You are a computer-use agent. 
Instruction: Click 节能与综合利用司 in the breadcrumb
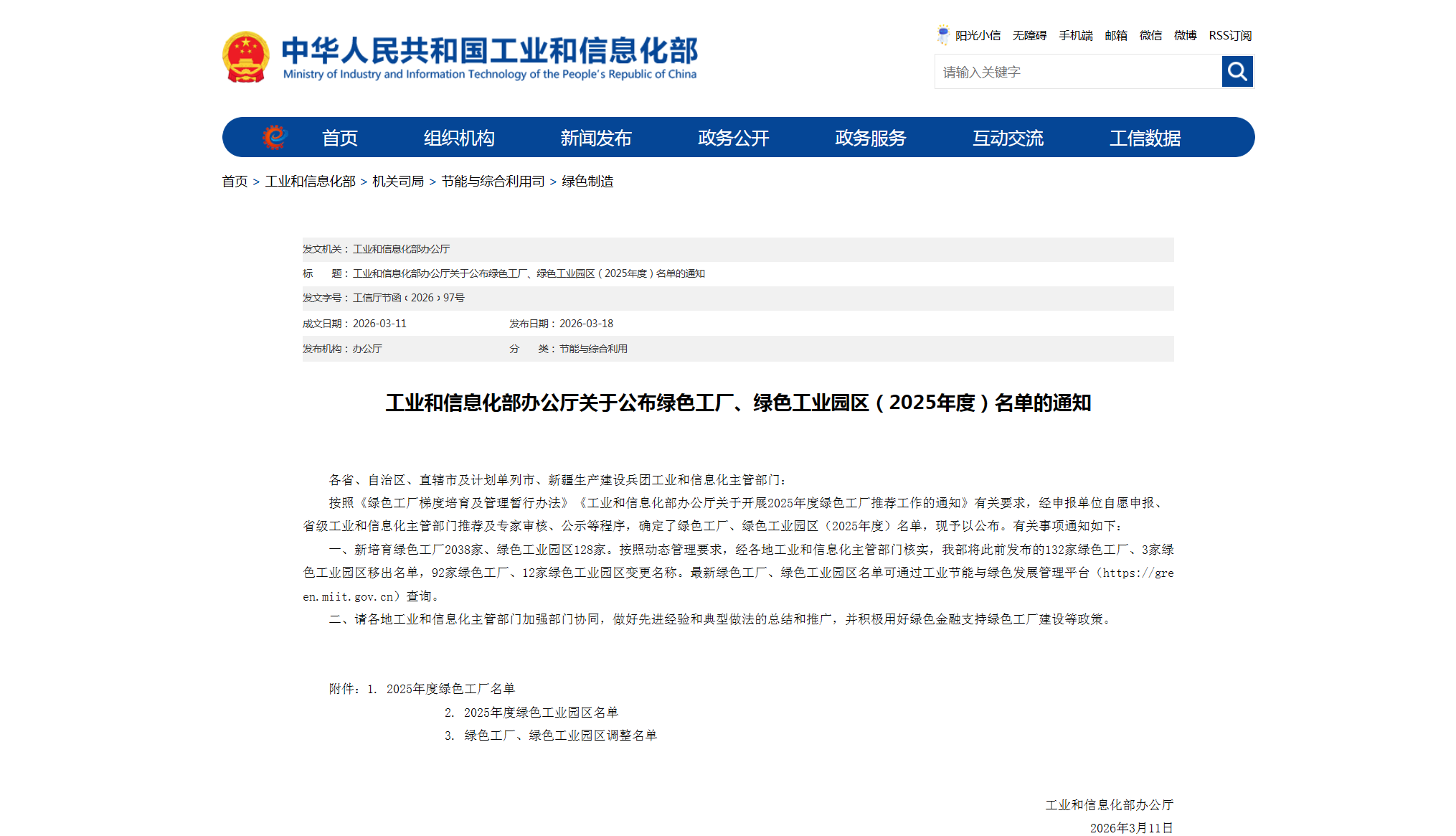(493, 182)
